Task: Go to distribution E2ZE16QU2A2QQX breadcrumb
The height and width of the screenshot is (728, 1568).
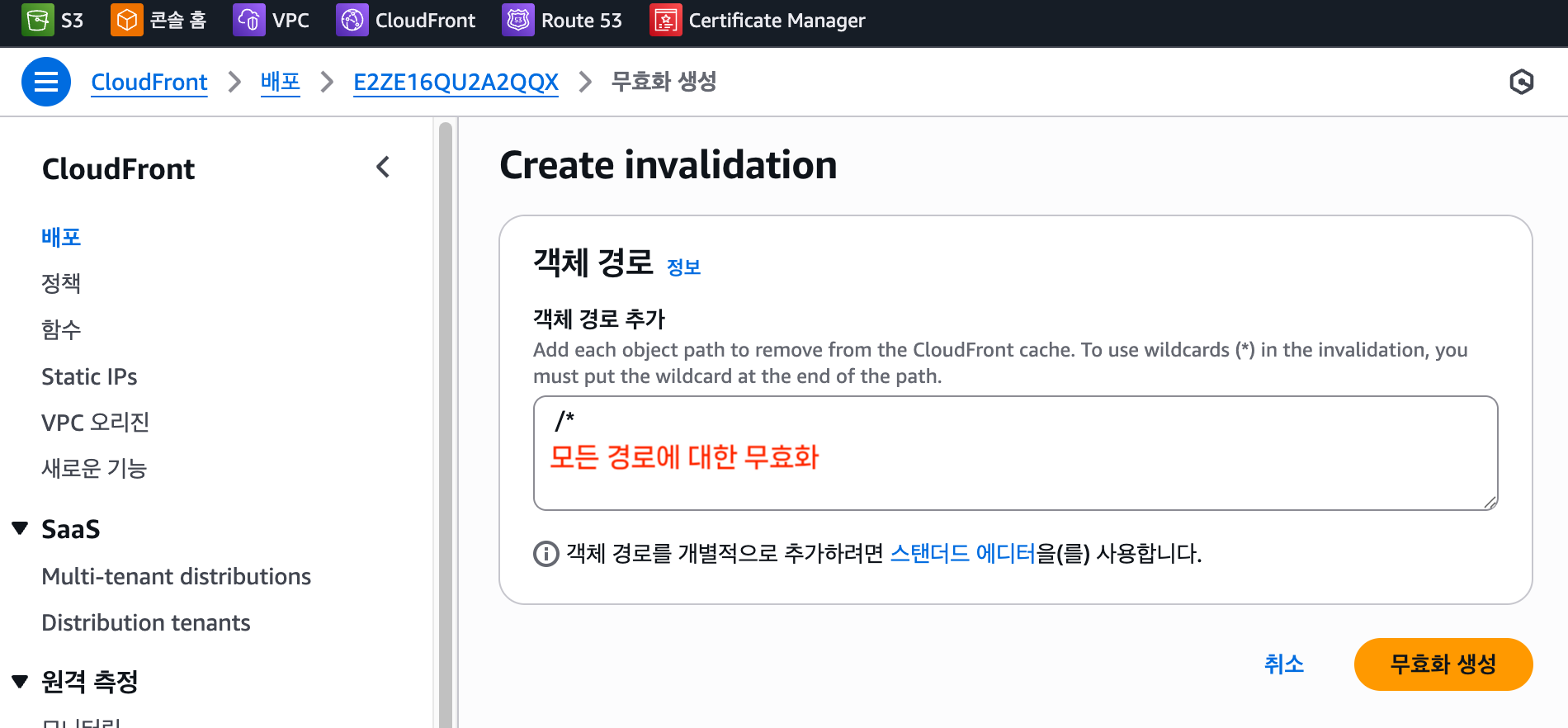Action: (456, 82)
